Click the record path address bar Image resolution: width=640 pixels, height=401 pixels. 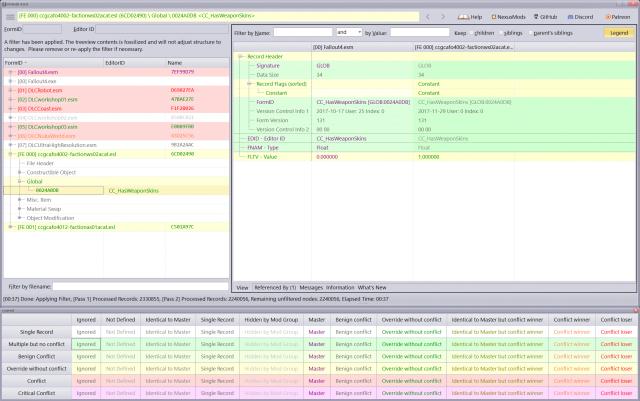click(x=218, y=16)
